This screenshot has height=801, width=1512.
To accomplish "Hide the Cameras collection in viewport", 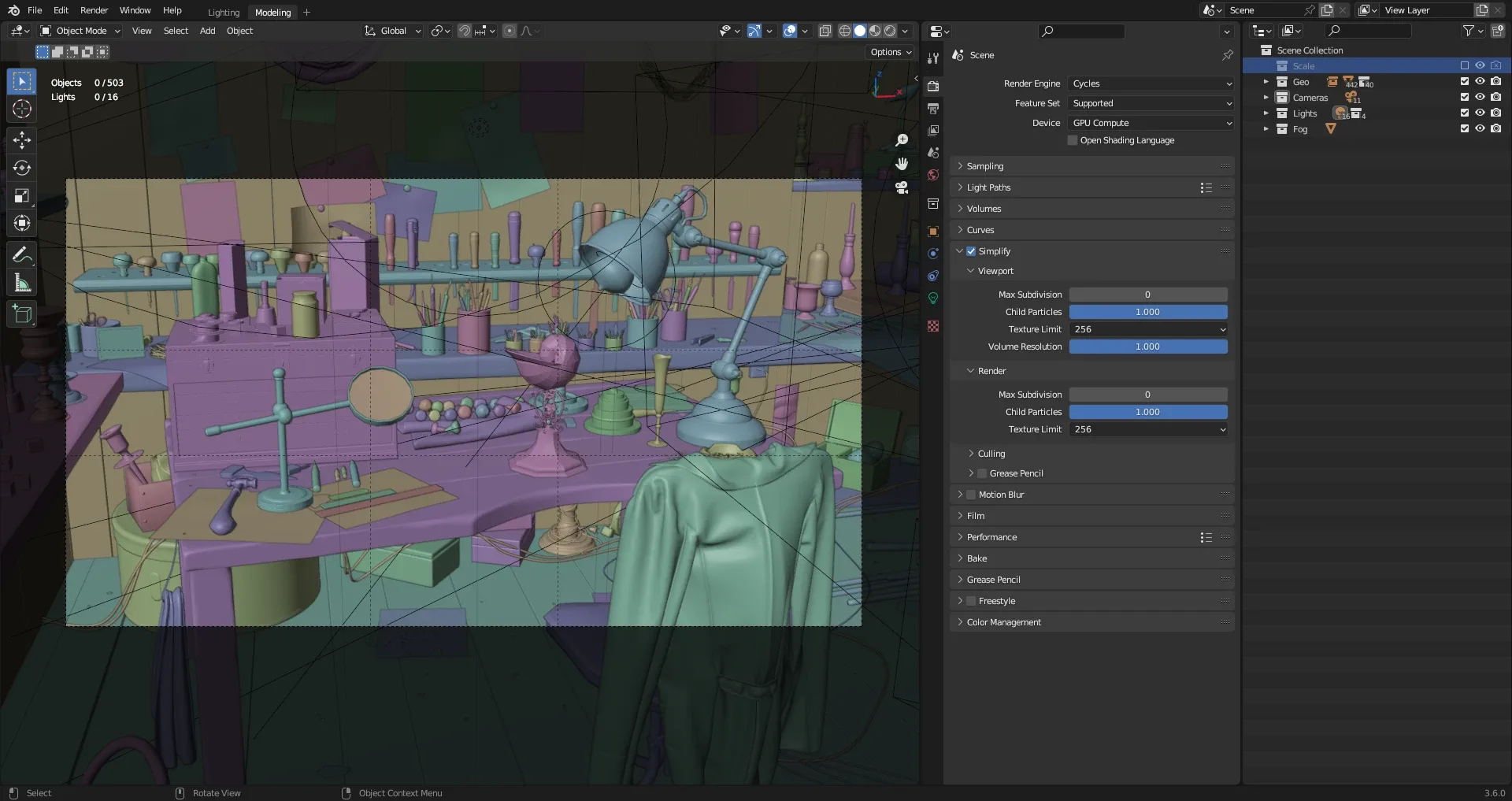I will point(1480,98).
